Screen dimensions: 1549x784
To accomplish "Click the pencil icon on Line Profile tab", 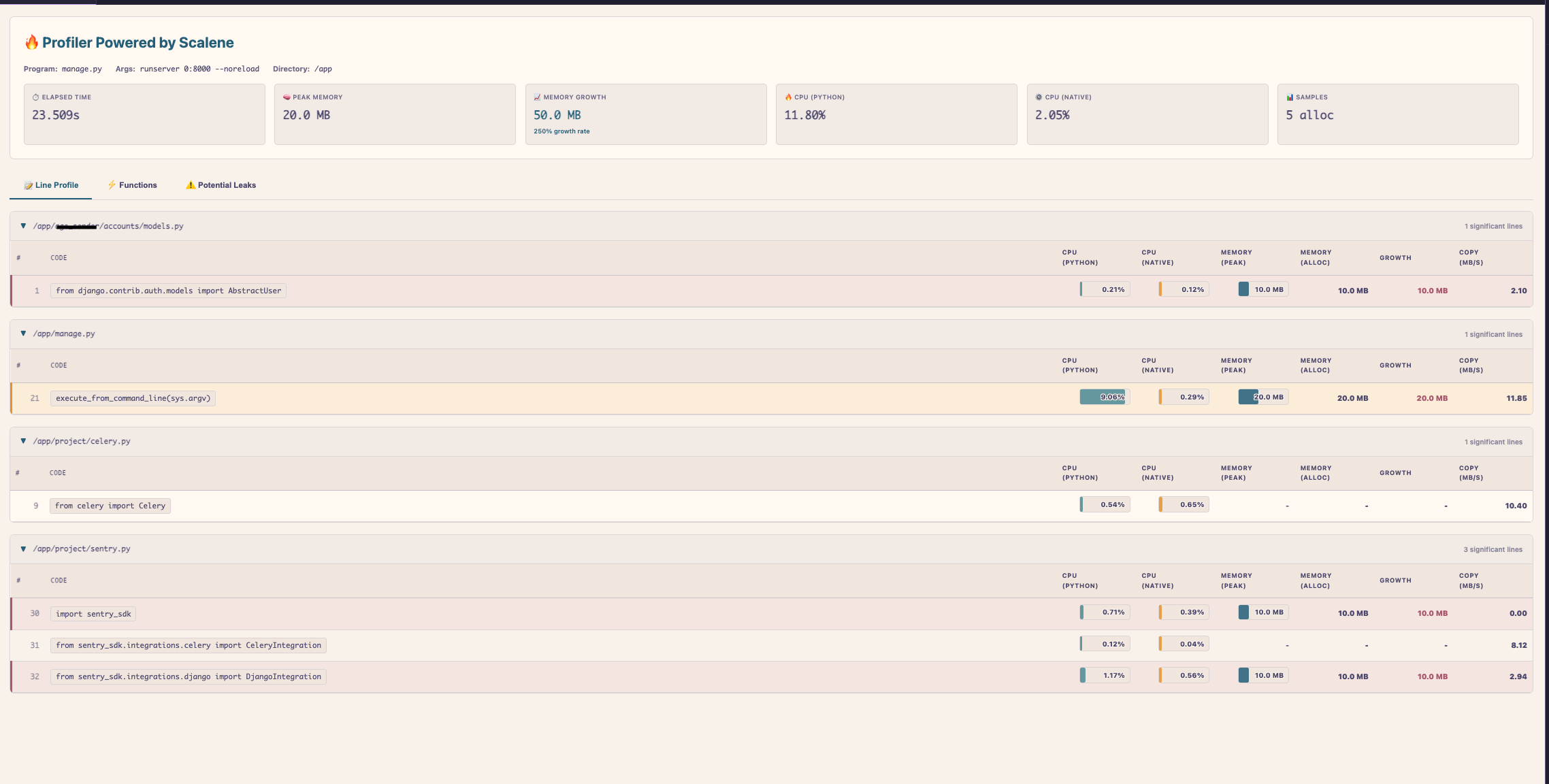I will pyautogui.click(x=28, y=185).
